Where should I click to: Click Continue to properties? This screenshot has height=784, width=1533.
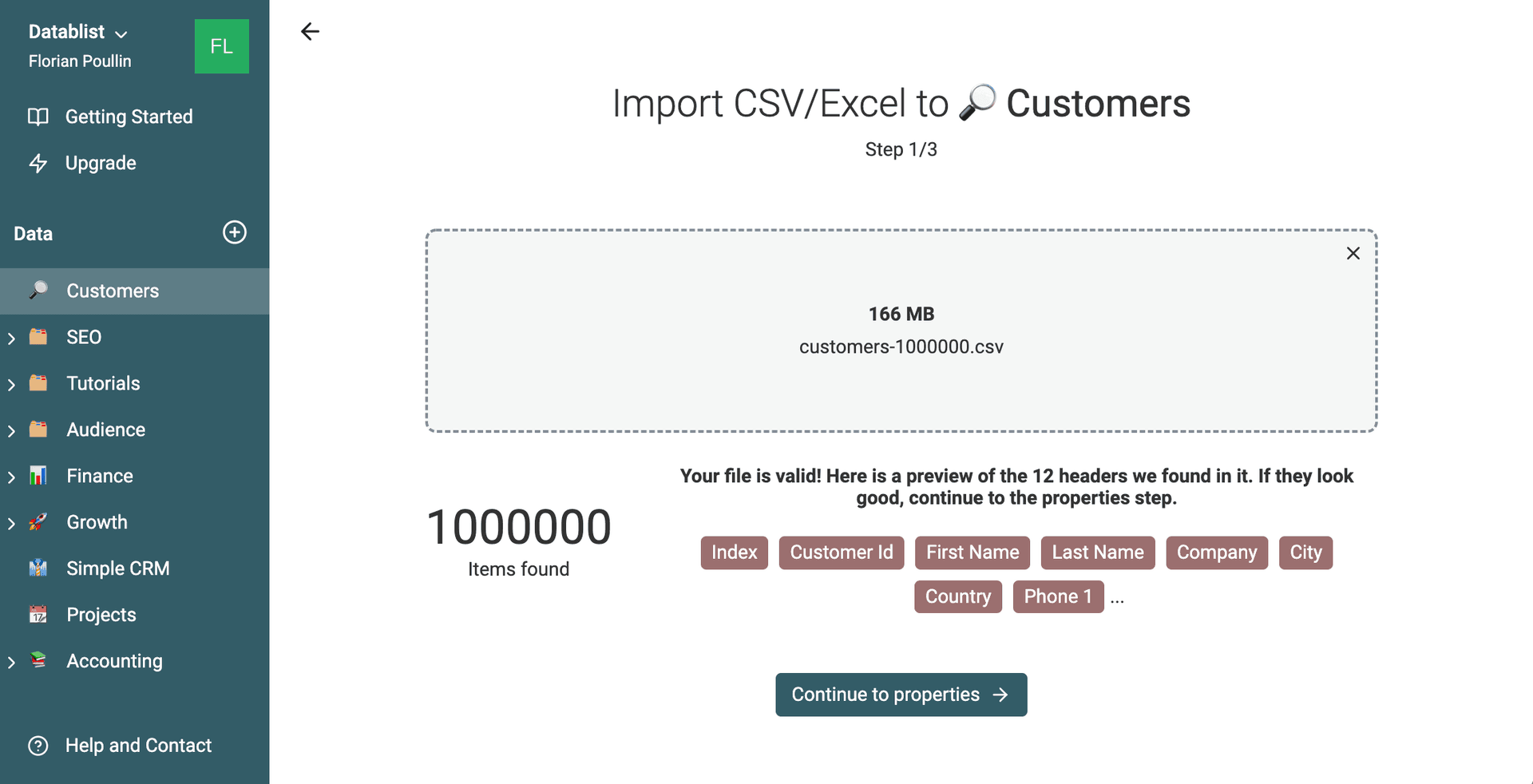tap(901, 695)
